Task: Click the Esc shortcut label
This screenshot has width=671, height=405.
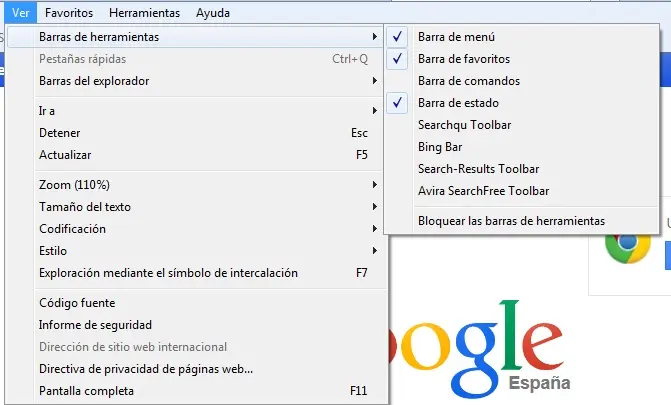Action: 359,133
